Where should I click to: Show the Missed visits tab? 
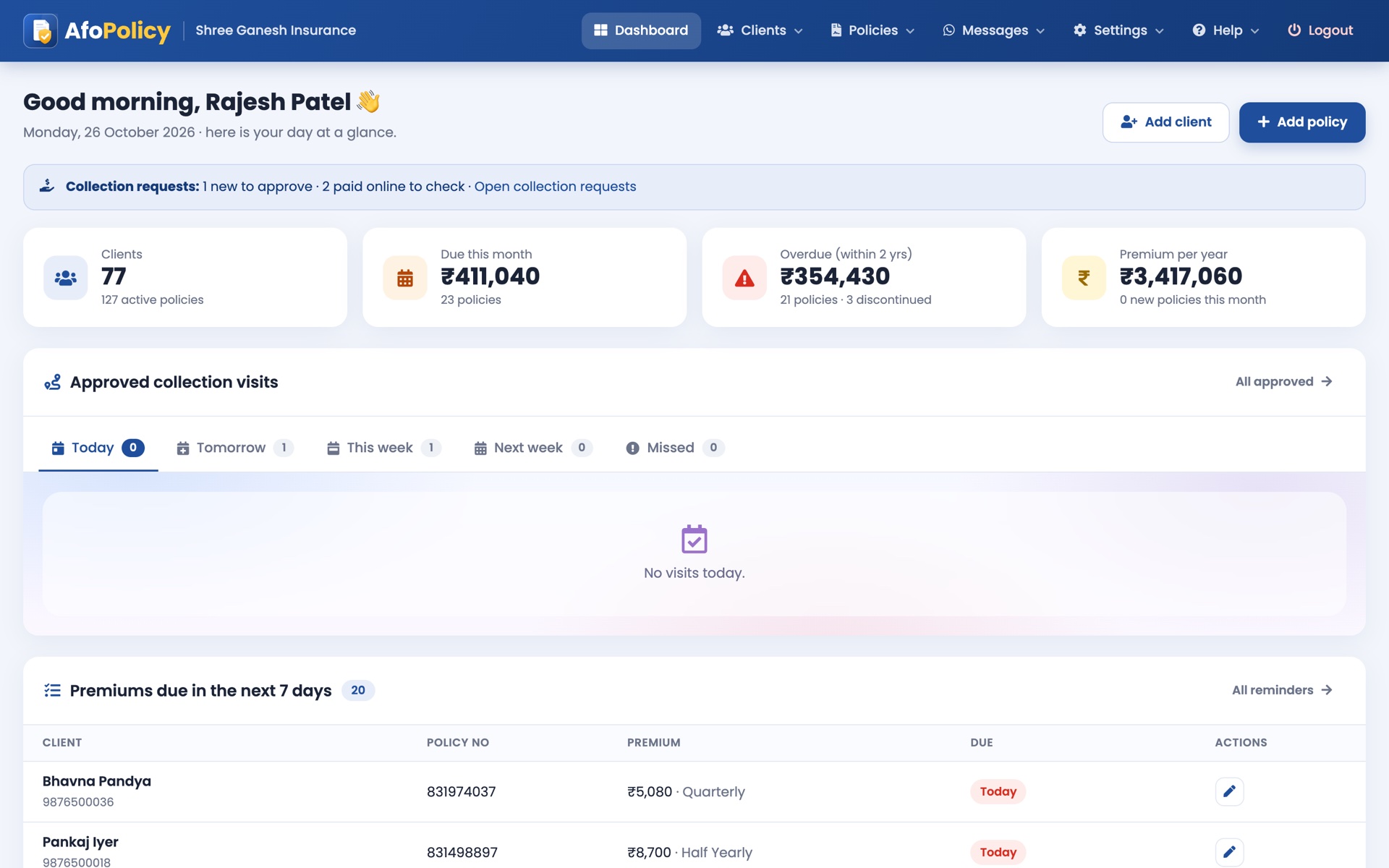click(674, 448)
